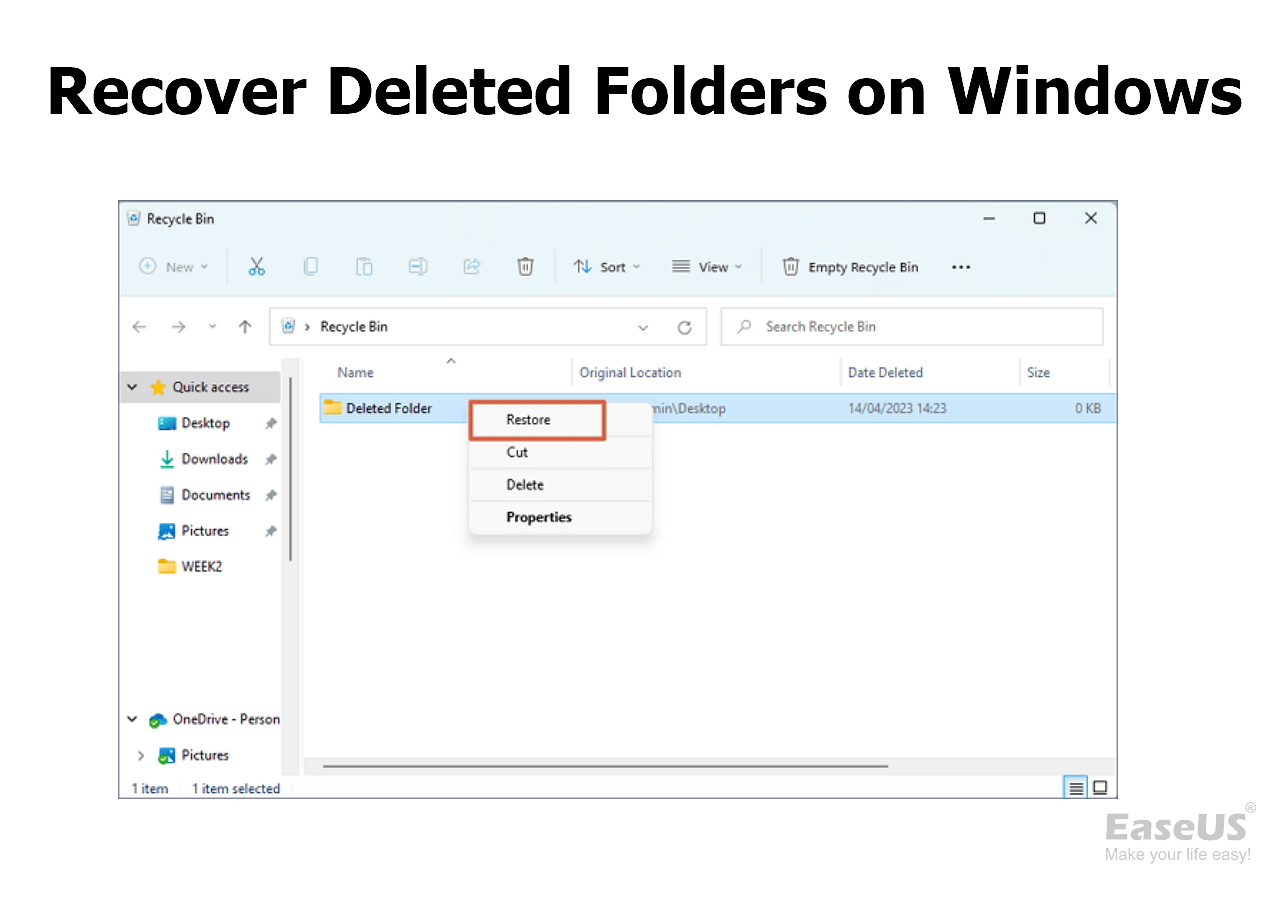This screenshot has width=1280, height=900.
Task: Select the Deleted Folder item name
Action: click(x=389, y=408)
